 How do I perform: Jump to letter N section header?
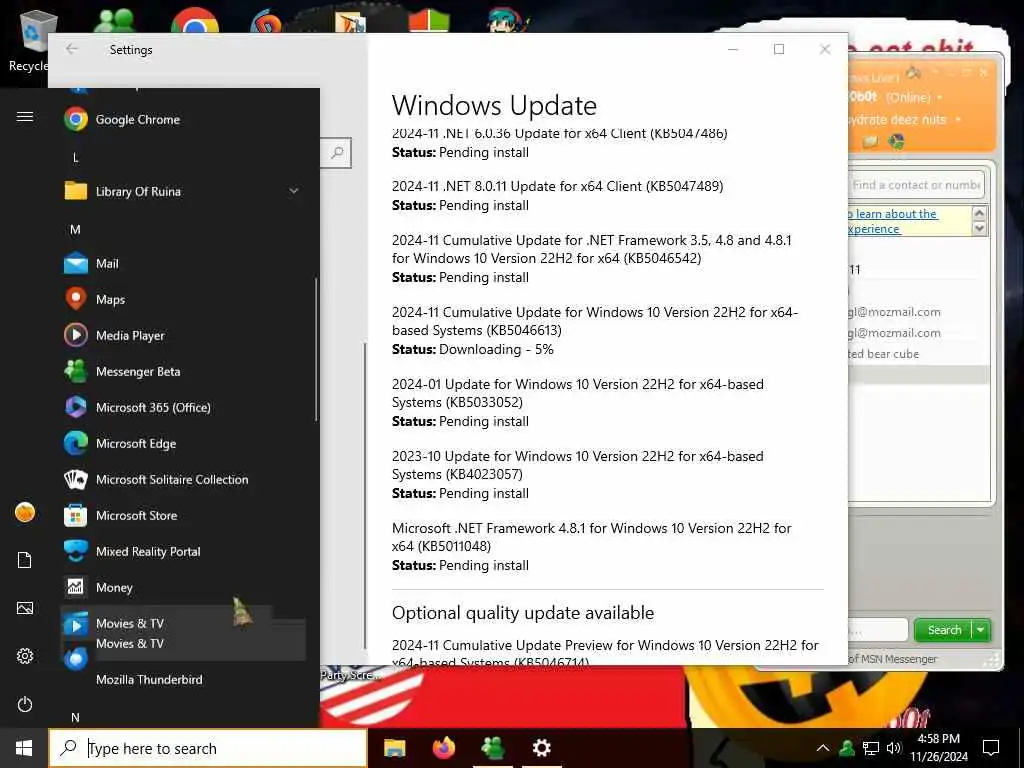pyautogui.click(x=75, y=717)
